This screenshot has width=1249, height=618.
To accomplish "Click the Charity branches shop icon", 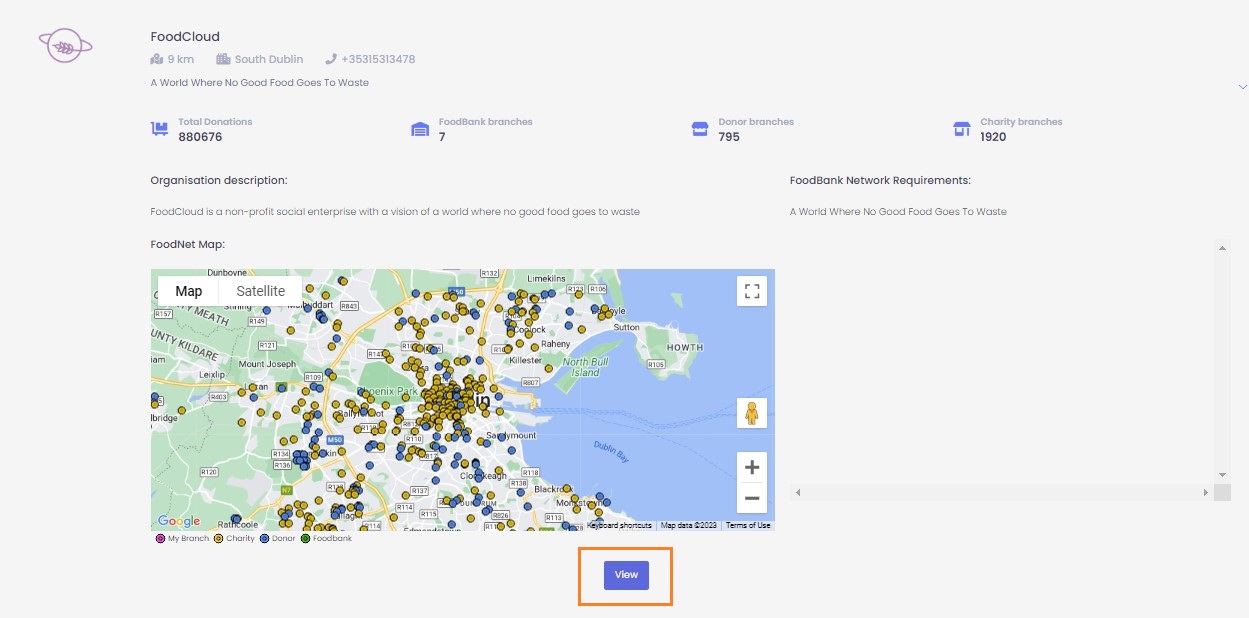I will click(962, 129).
